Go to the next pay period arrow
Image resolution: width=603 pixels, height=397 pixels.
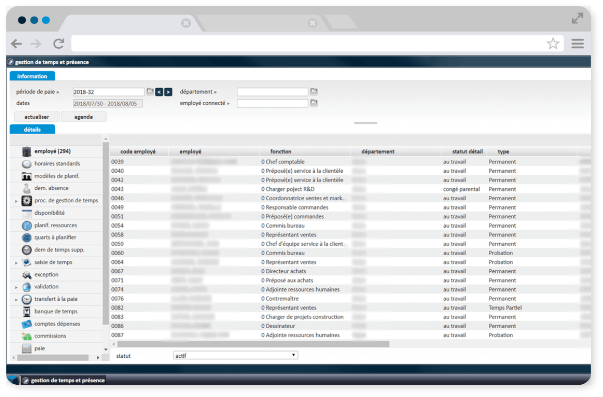(x=168, y=92)
